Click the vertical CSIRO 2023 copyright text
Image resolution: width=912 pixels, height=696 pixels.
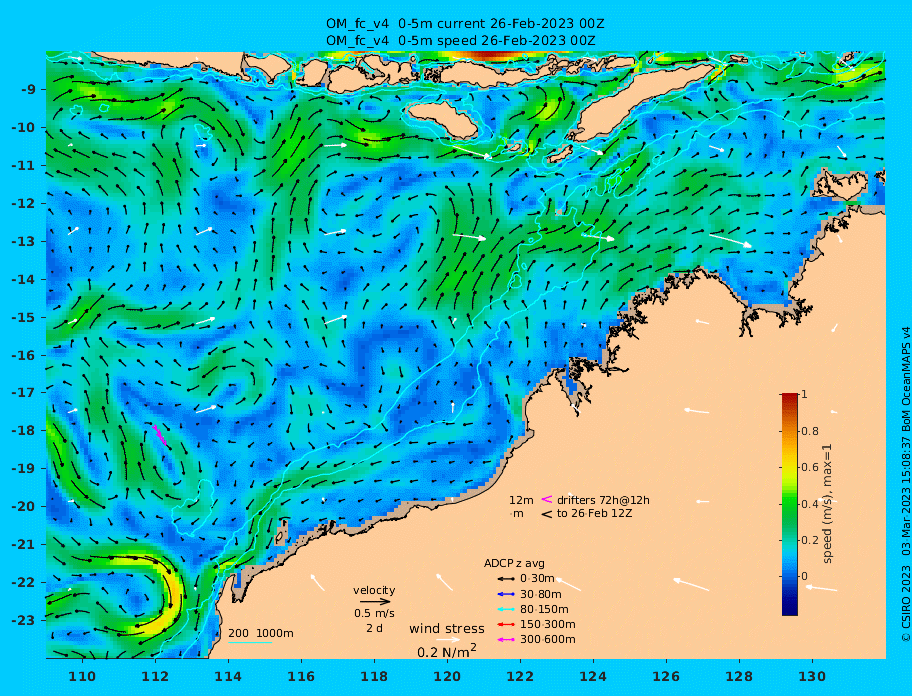coord(905,484)
